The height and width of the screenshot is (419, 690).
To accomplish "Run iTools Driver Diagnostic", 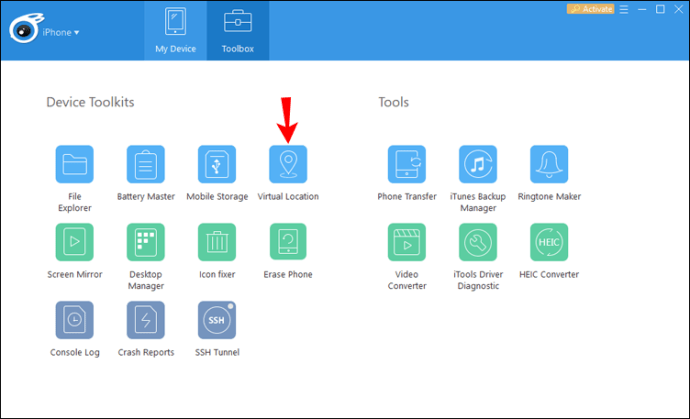I will tap(478, 242).
